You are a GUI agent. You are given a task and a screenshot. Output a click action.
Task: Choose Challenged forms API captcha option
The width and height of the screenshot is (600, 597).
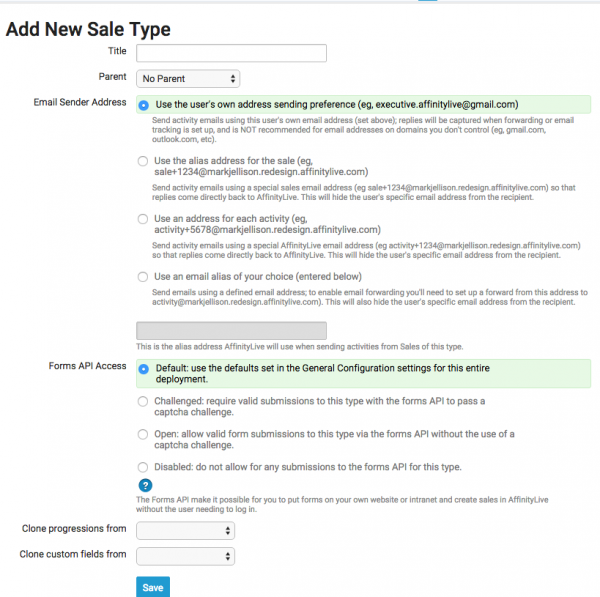point(145,401)
